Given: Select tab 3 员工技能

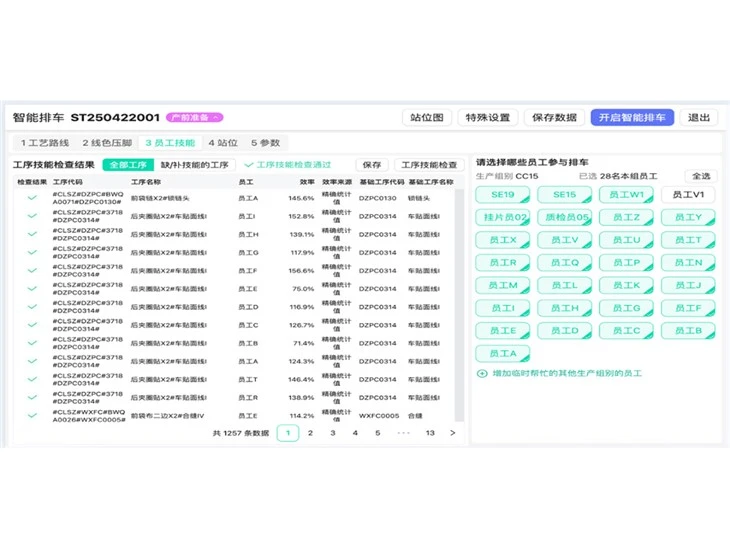Looking at the screenshot, I should 170,143.
